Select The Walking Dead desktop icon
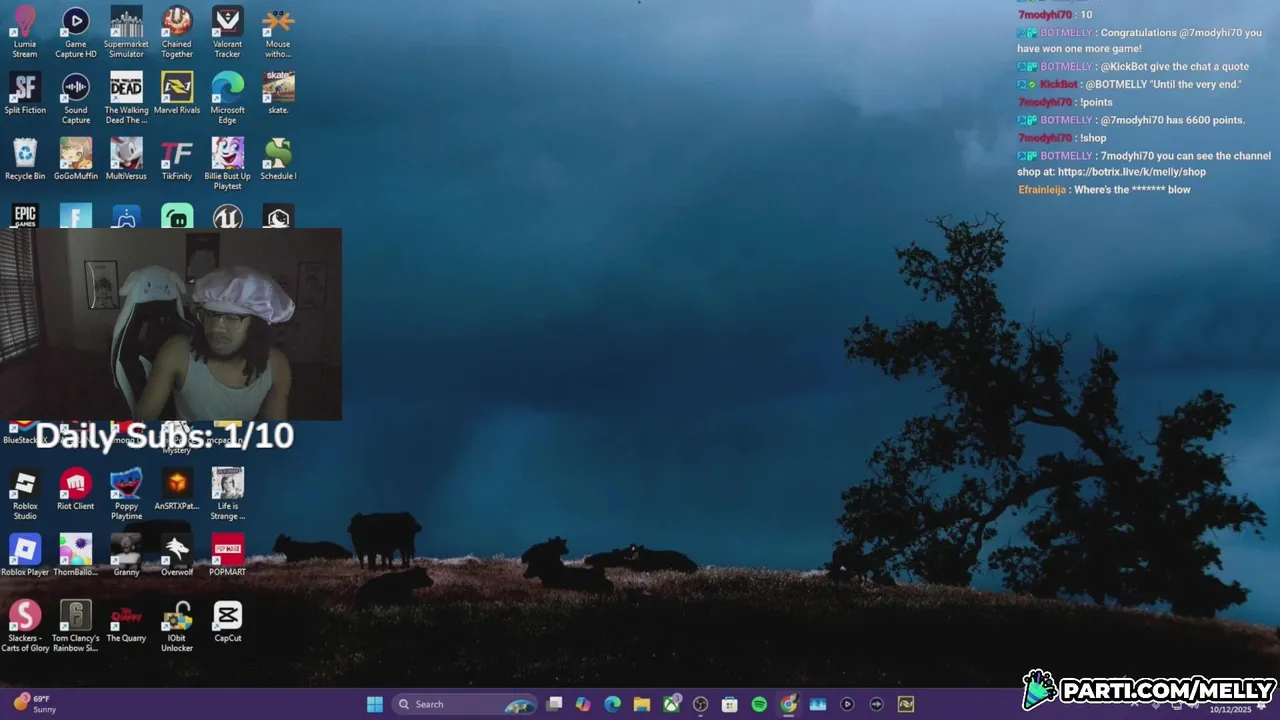 pyautogui.click(x=126, y=98)
